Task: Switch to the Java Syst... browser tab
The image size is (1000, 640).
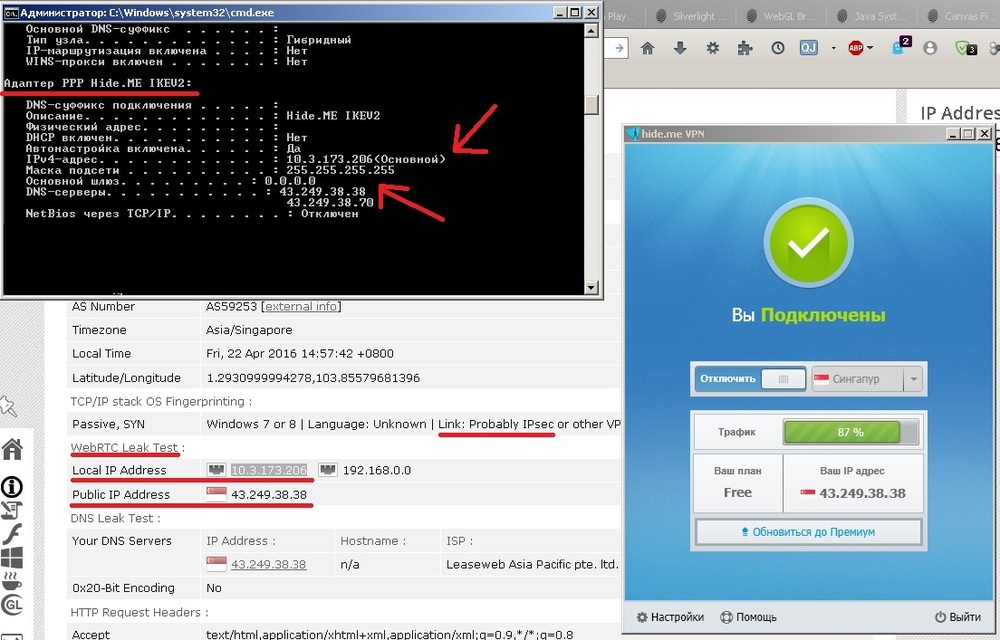Action: point(871,17)
